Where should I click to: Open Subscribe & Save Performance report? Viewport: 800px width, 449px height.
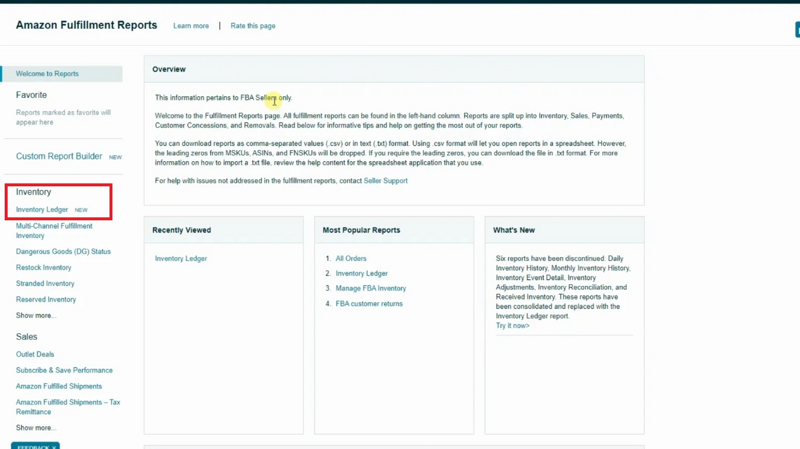(x=64, y=370)
